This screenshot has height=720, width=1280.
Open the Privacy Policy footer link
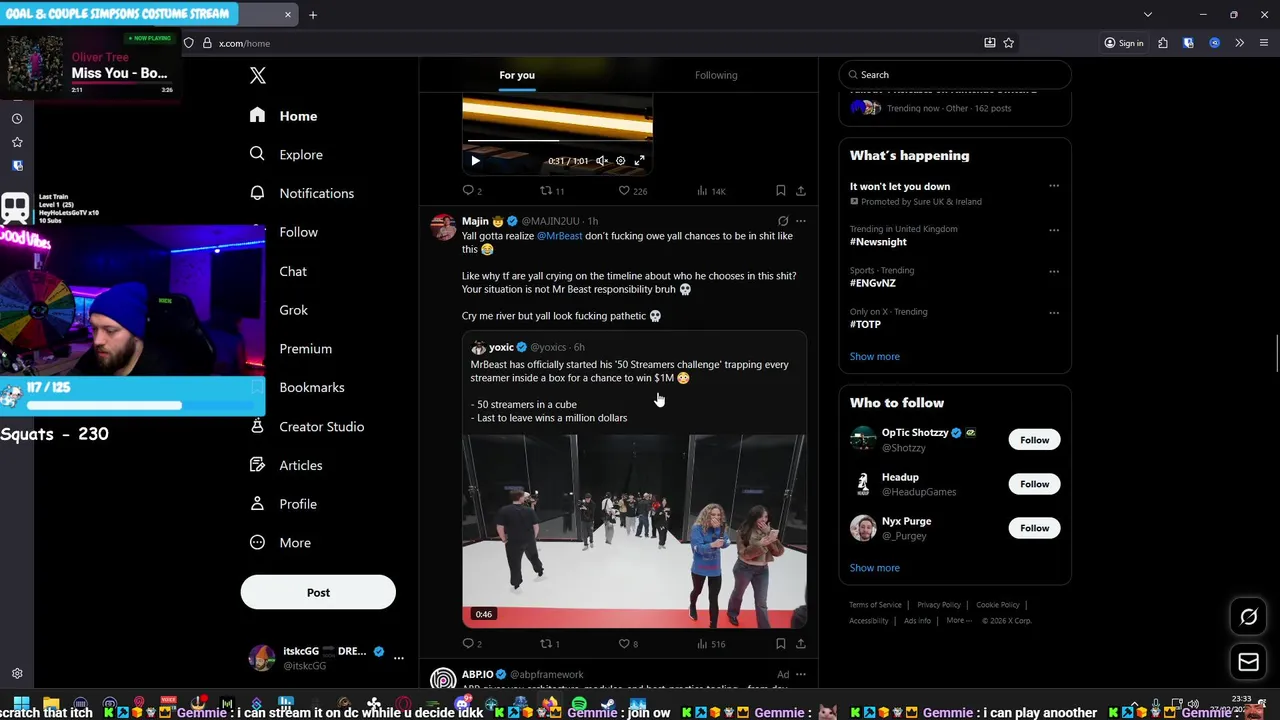(x=939, y=605)
